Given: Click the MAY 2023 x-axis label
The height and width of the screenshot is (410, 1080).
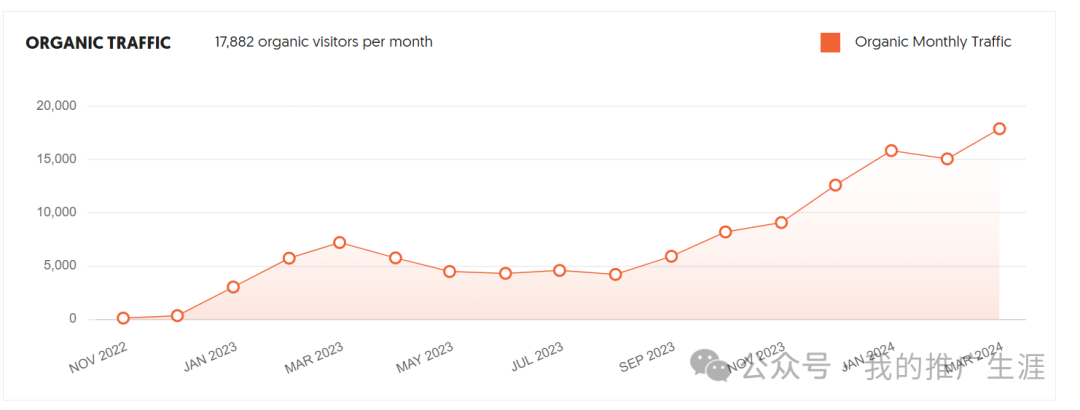Looking at the screenshot, I should 424,358.
